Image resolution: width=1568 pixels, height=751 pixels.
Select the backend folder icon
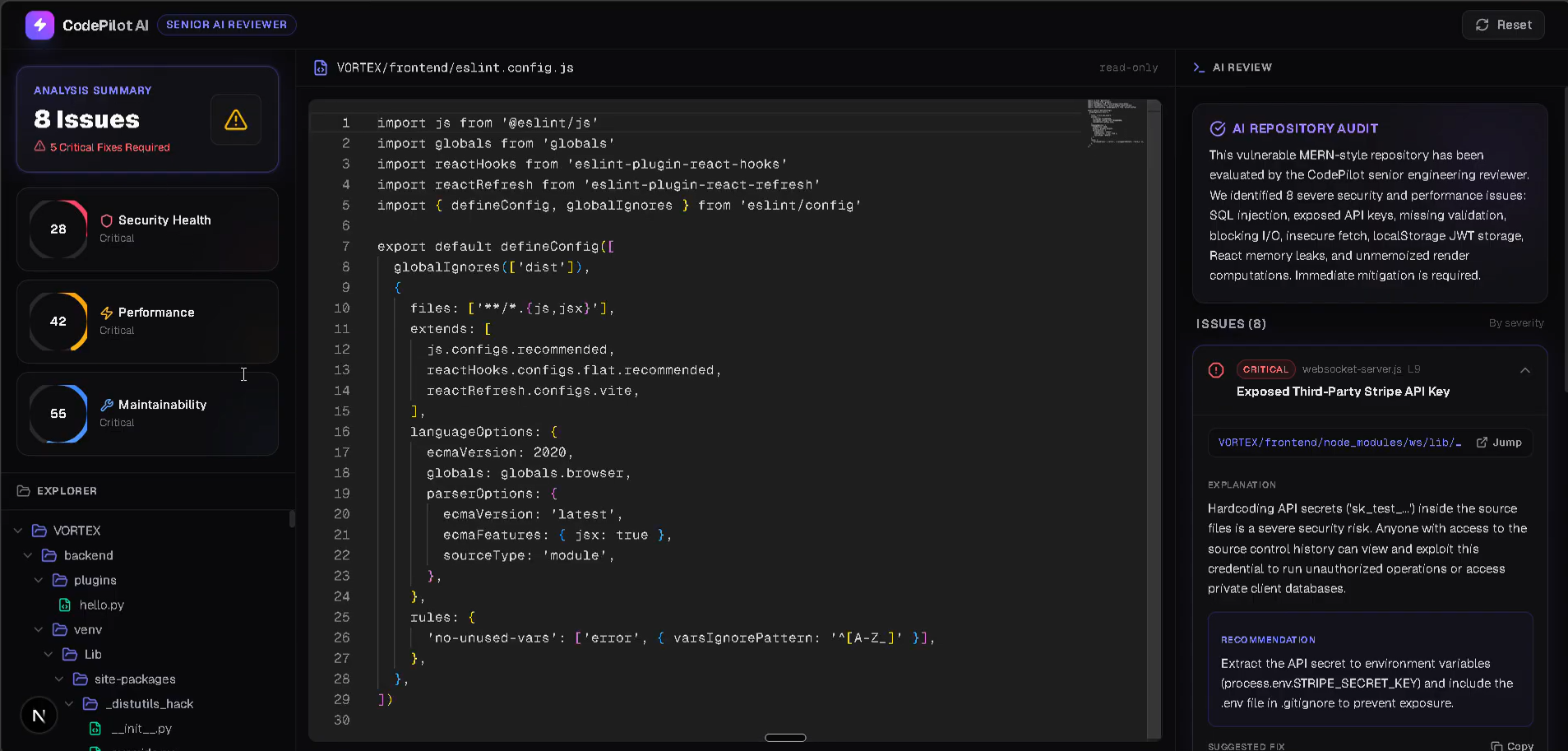click(49, 555)
